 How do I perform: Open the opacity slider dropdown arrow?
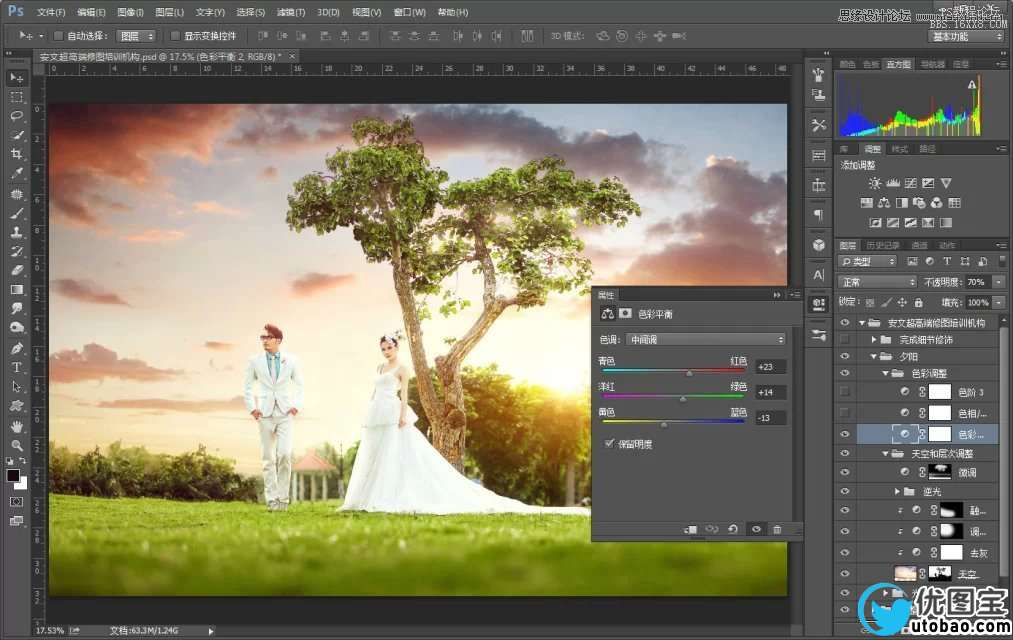coord(999,282)
